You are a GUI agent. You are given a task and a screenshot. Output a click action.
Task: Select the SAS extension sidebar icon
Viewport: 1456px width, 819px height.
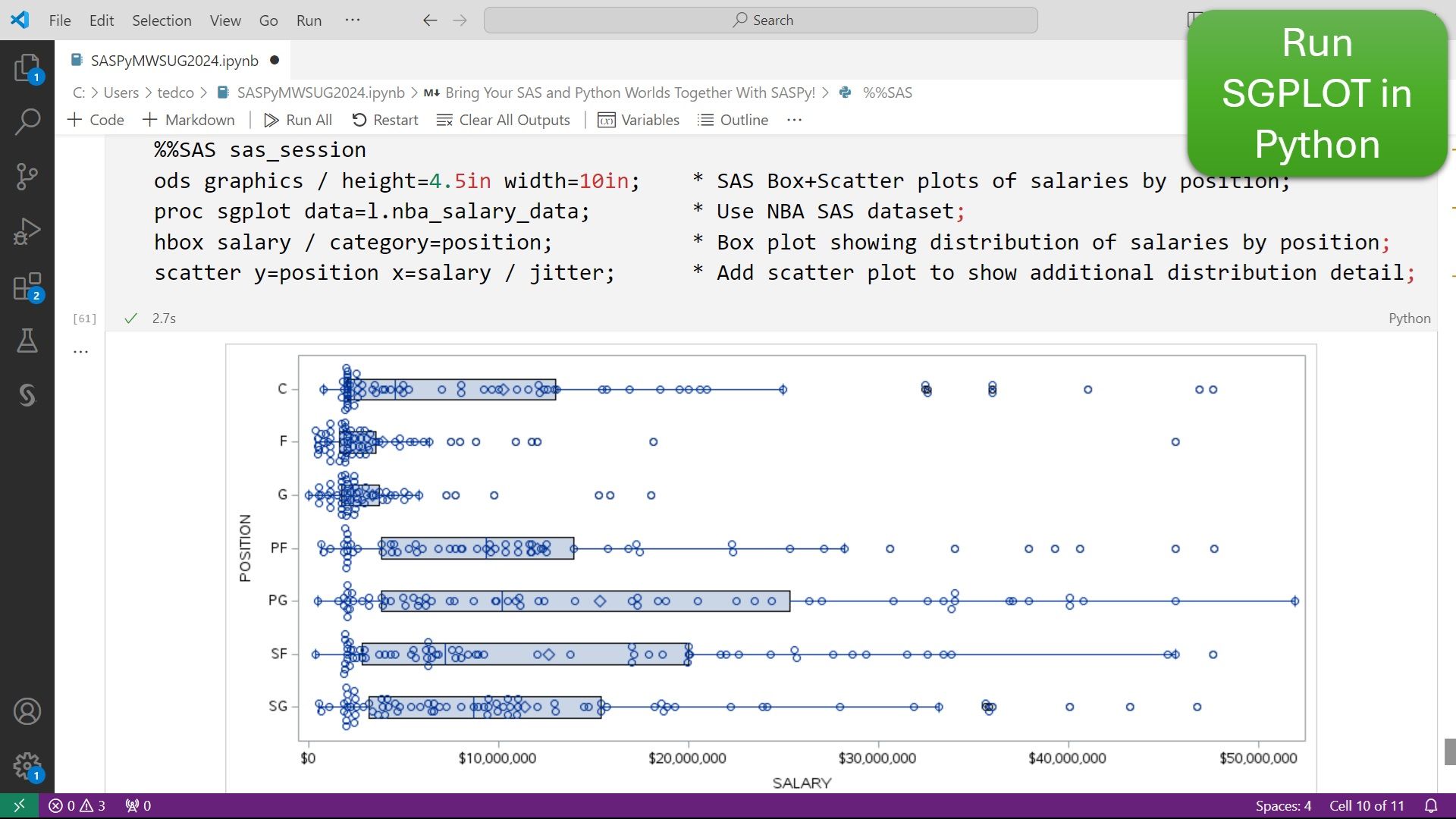(27, 395)
